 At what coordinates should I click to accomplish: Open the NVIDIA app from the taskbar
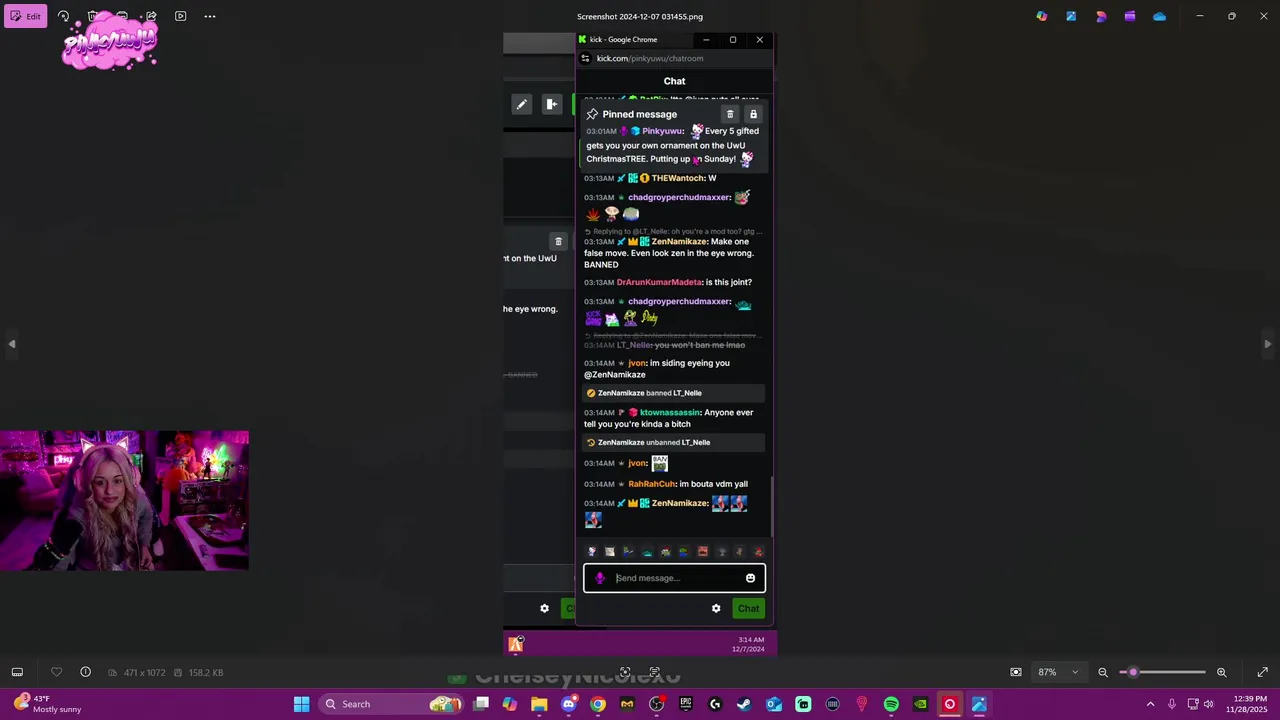920,704
